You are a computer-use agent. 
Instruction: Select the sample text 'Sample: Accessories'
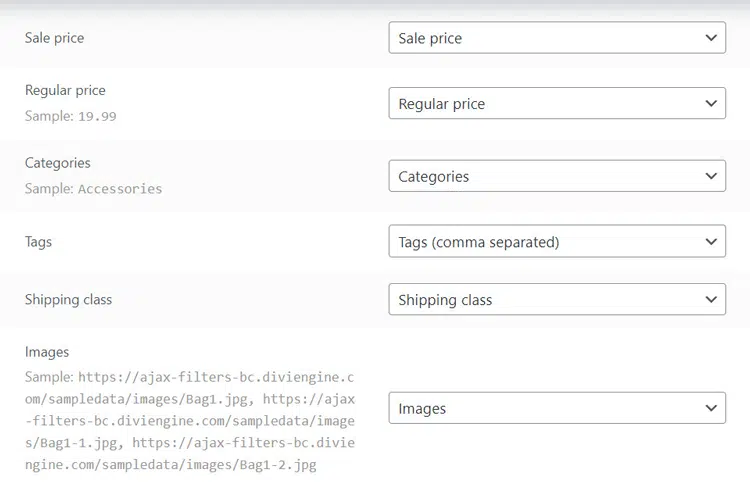[93, 189]
